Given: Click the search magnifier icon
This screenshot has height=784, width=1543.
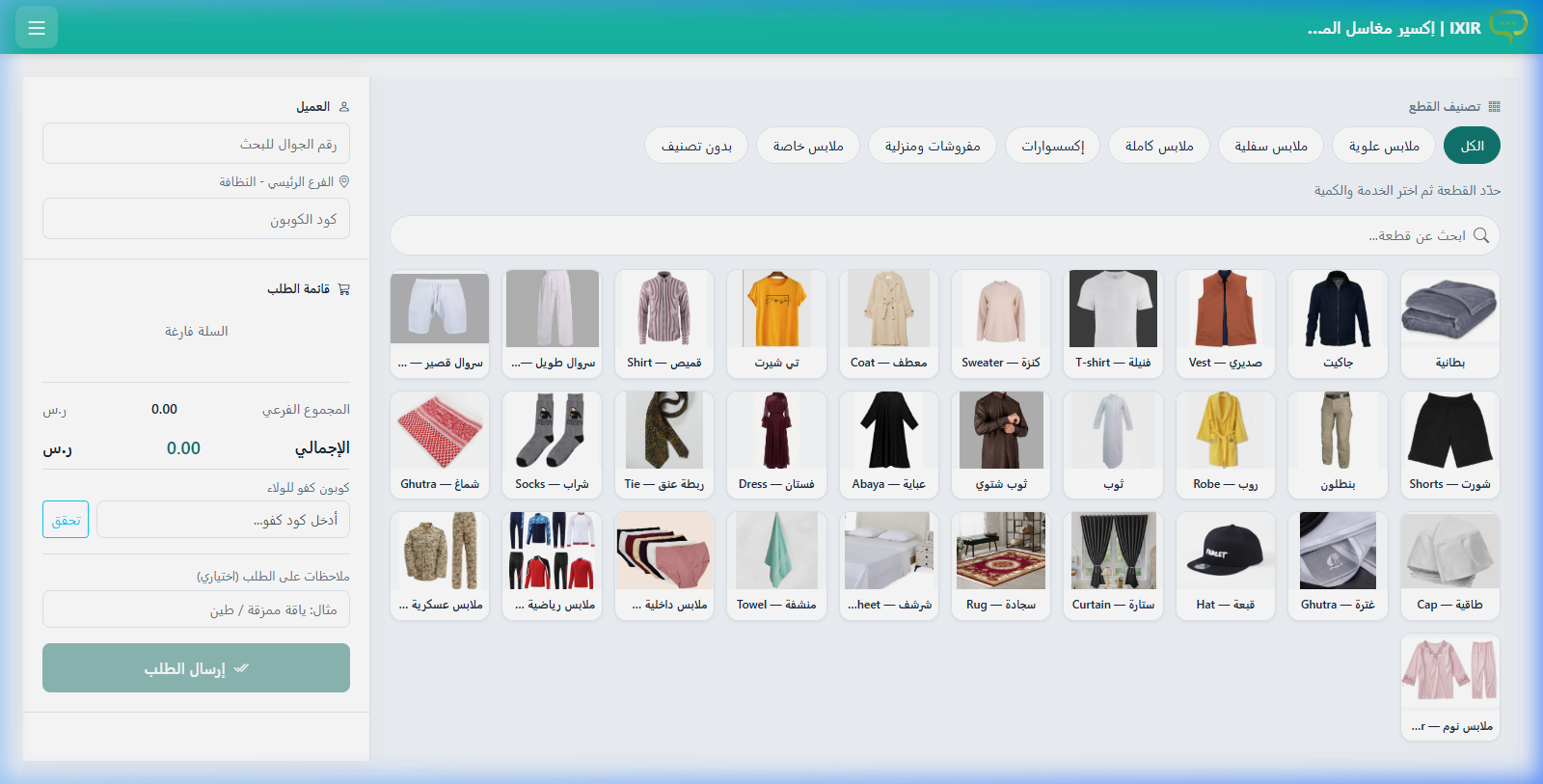Looking at the screenshot, I should (1481, 235).
